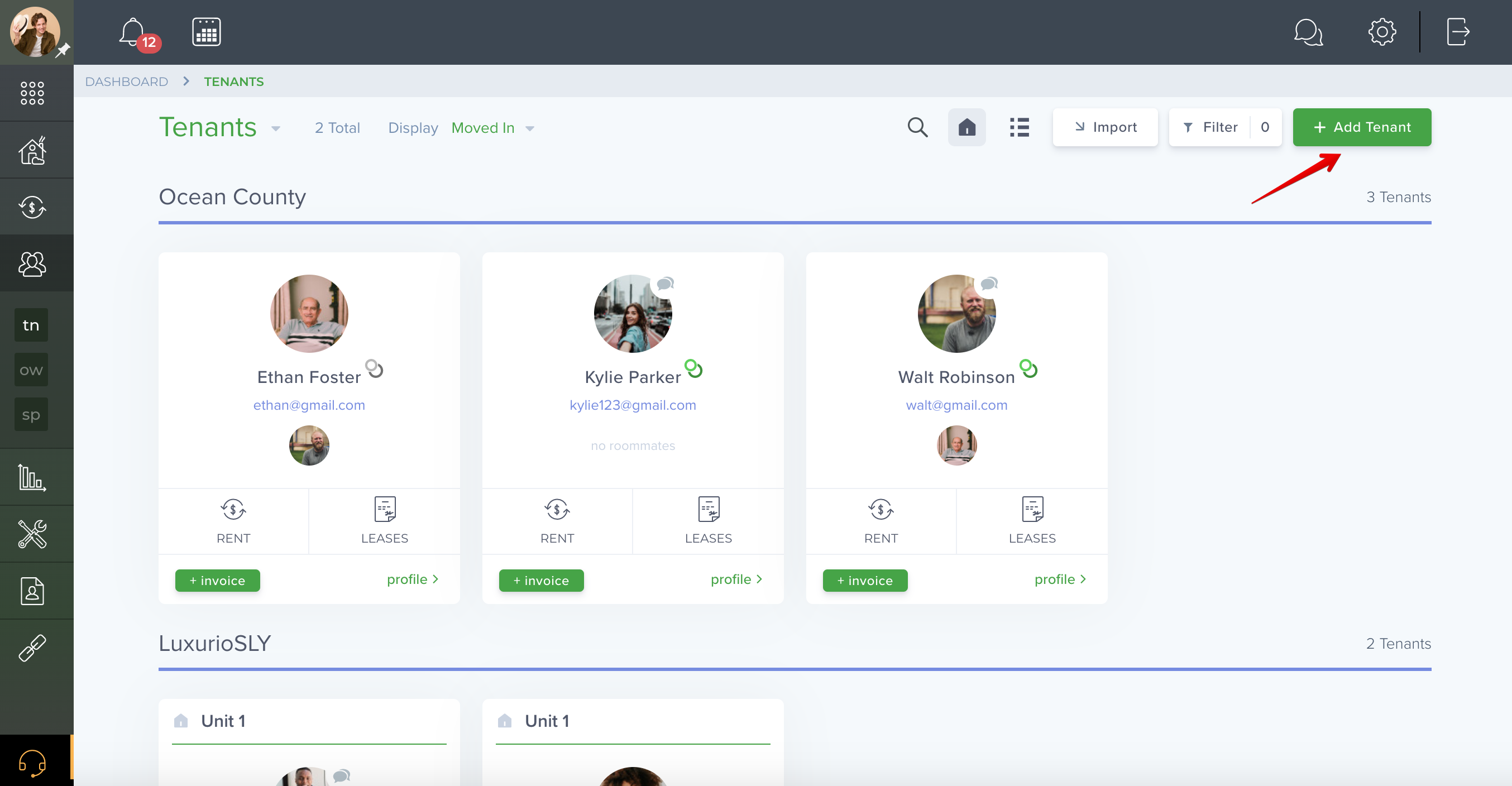
Task: Open chat bubble on Walt Robinson's photo
Action: (988, 284)
